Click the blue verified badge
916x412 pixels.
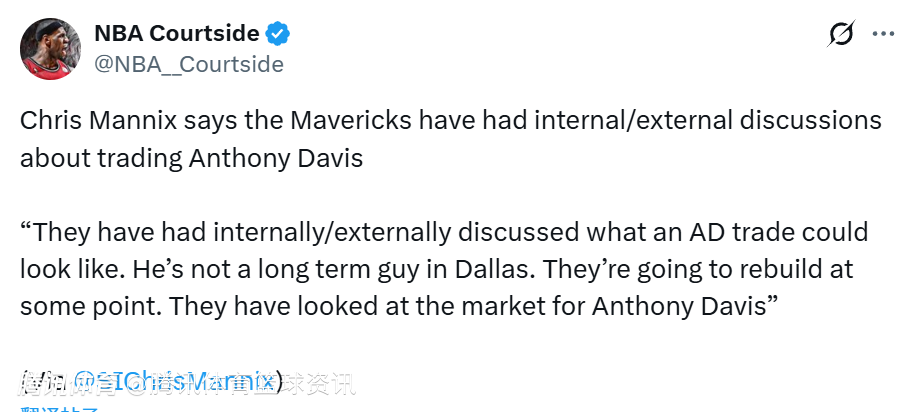[x=278, y=34]
